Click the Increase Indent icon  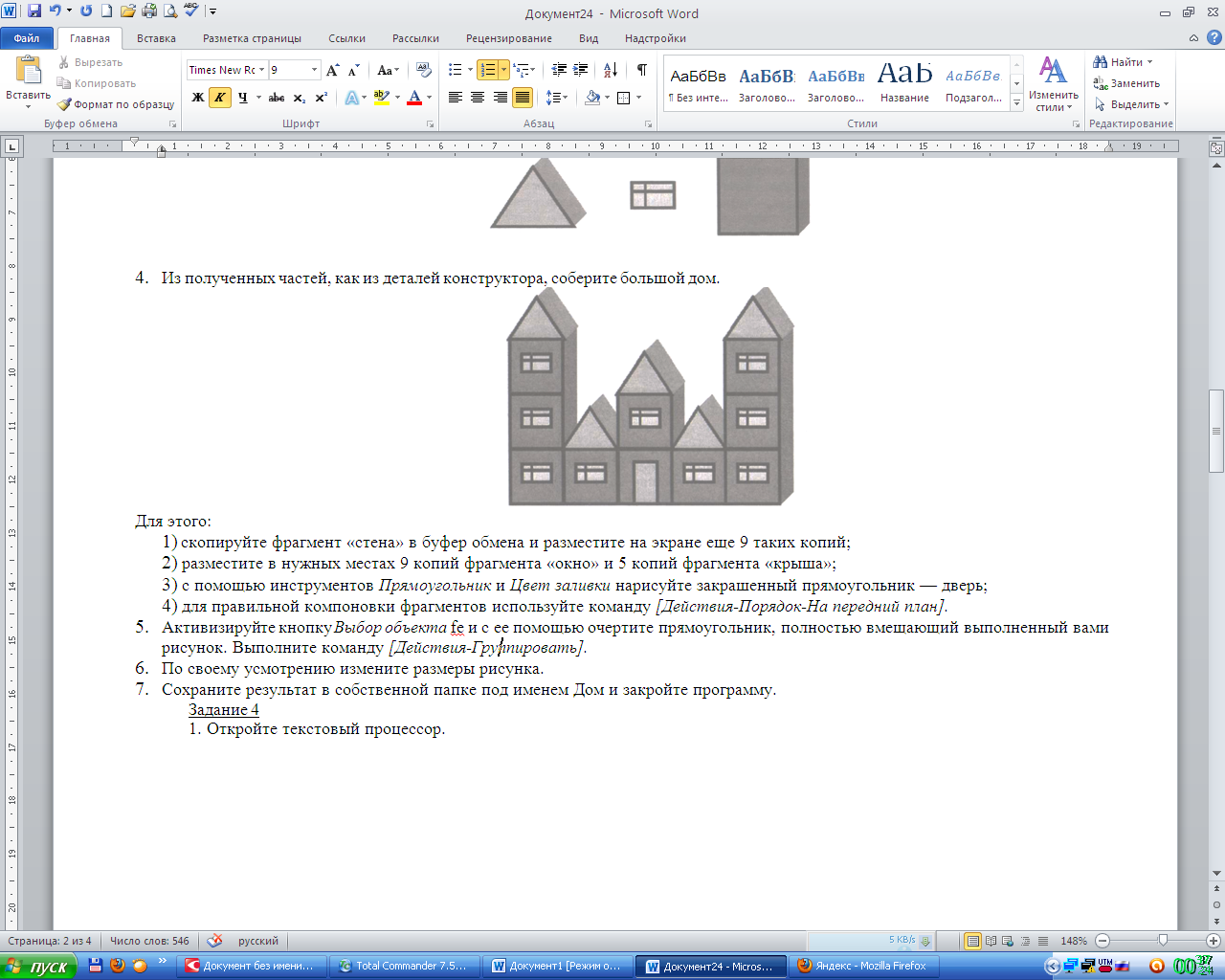click(x=581, y=70)
